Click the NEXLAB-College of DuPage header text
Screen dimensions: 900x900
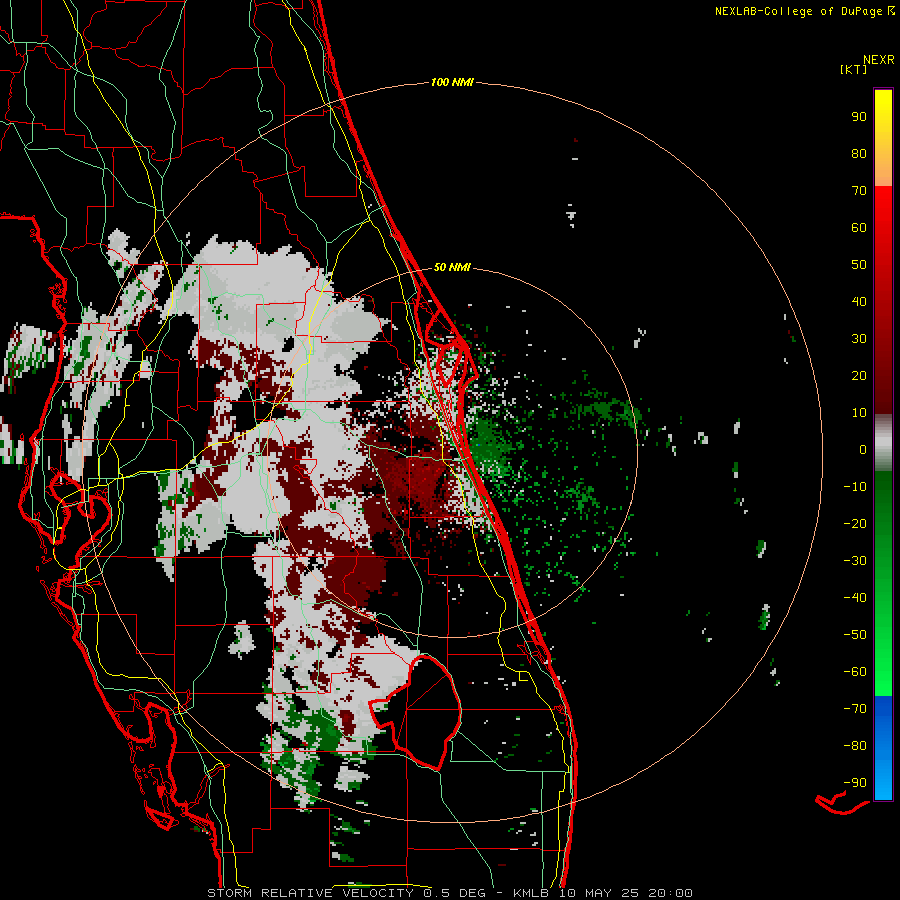804,11
